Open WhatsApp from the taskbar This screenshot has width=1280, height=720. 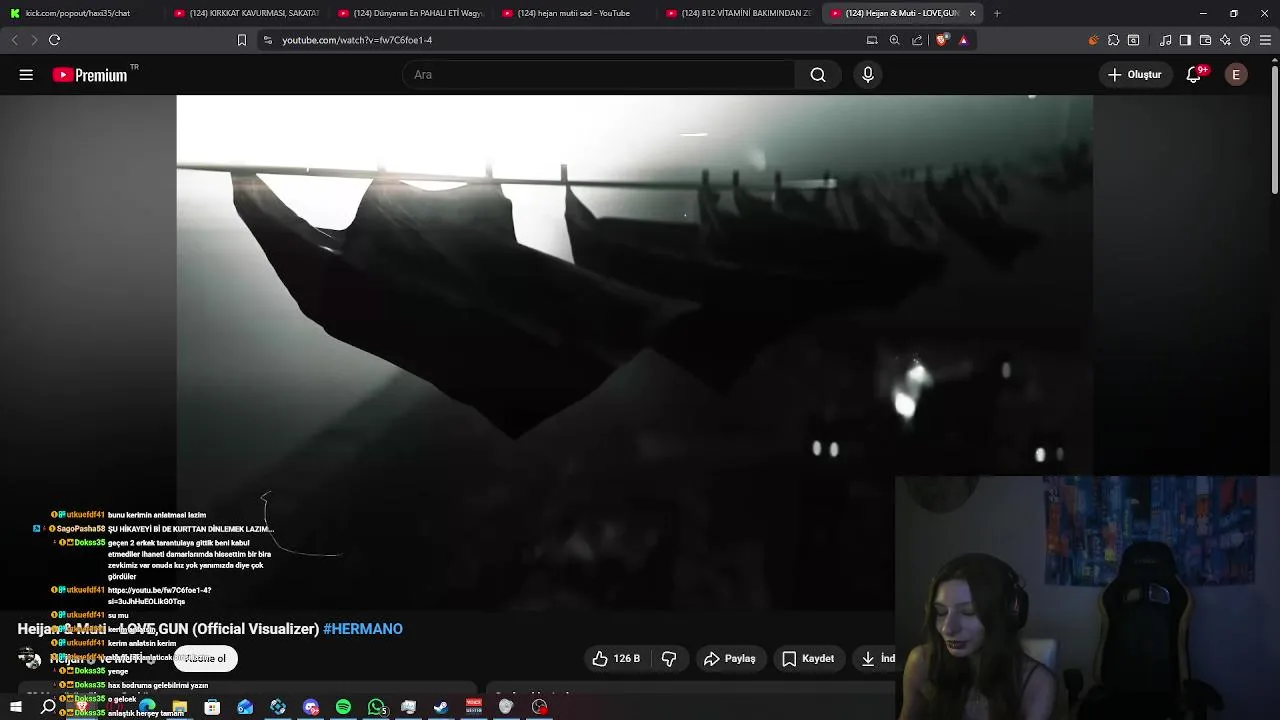376,707
